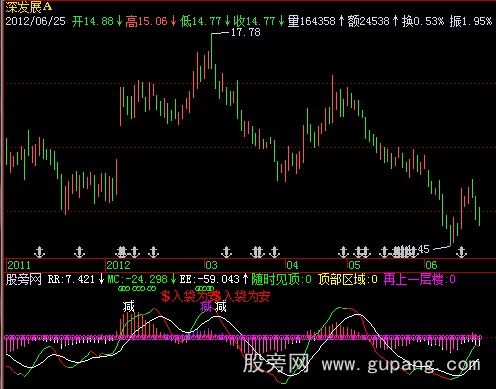Select the 04 month label on time axis

(292, 265)
